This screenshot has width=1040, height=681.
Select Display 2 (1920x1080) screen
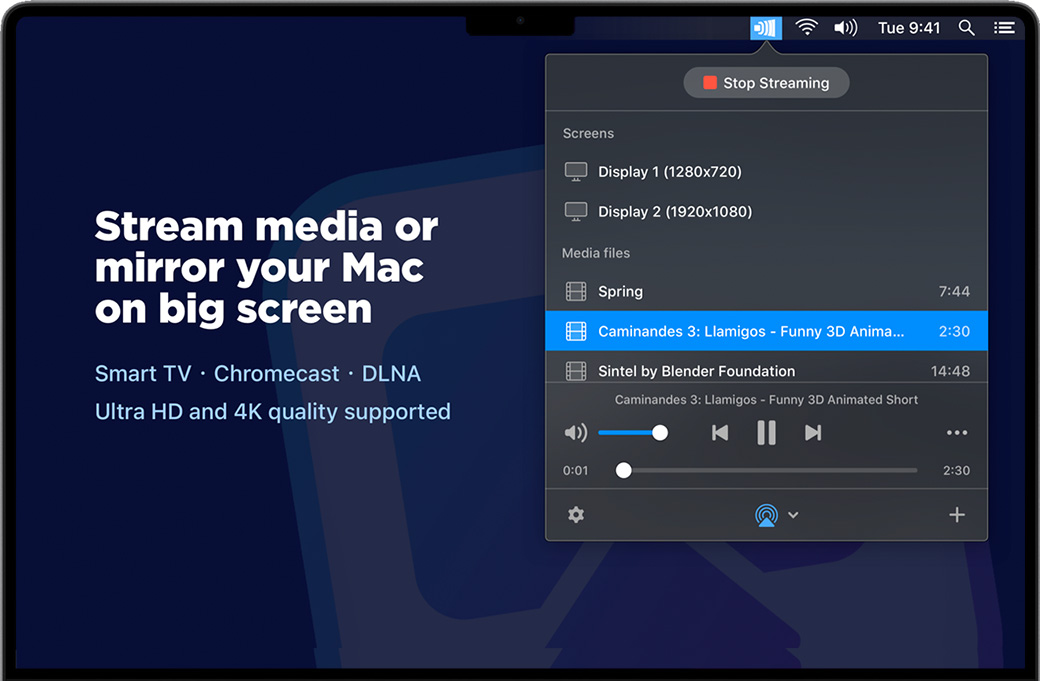(674, 212)
